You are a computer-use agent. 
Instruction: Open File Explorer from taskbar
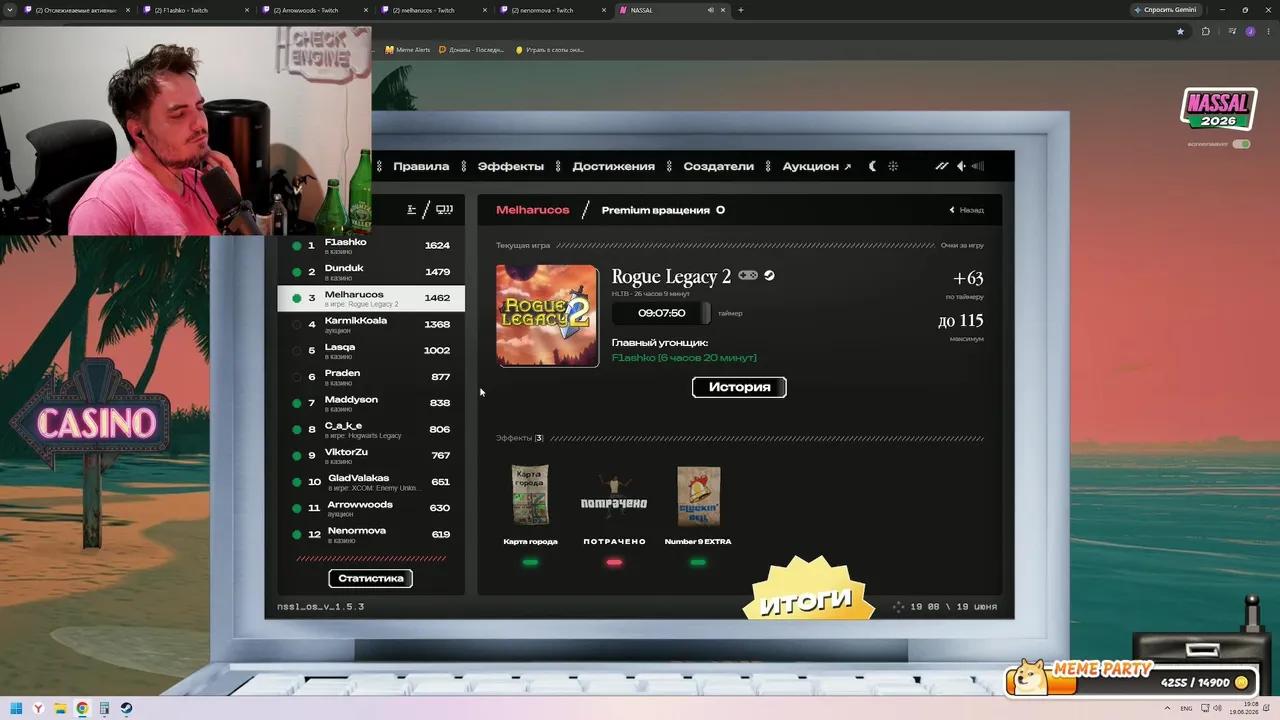click(60, 708)
